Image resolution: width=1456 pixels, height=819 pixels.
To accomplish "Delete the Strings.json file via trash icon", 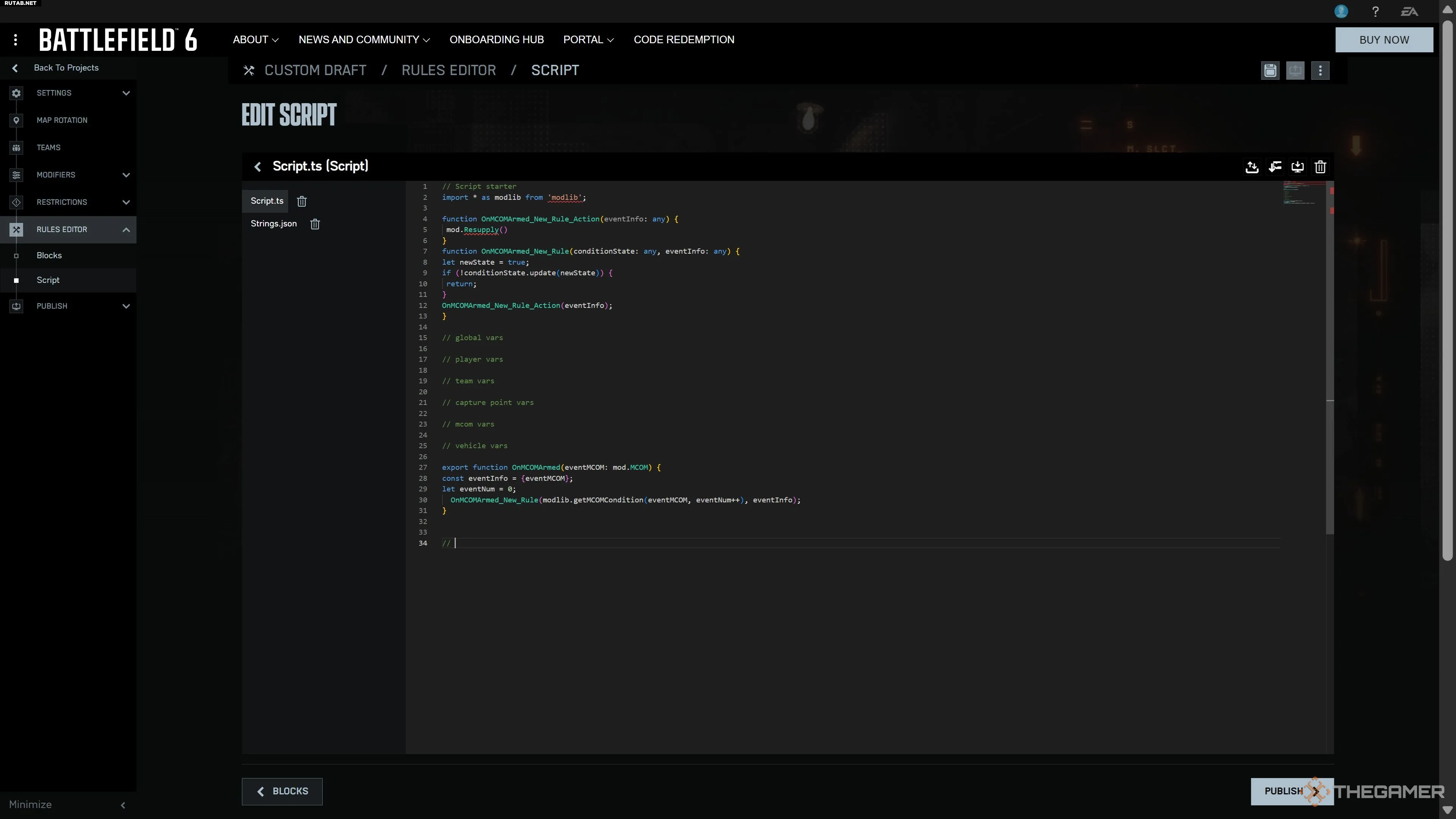I will point(315,224).
